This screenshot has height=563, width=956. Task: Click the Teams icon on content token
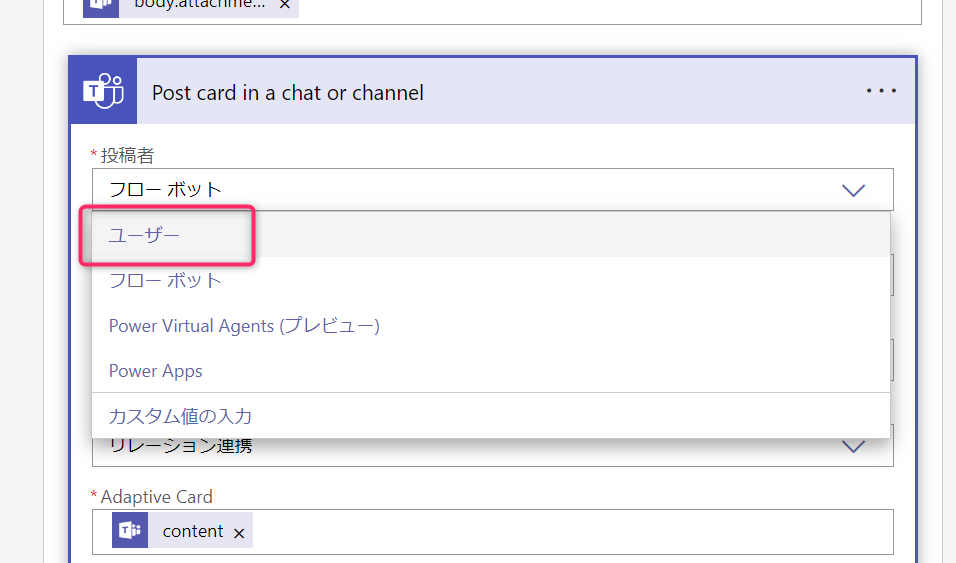(x=130, y=530)
